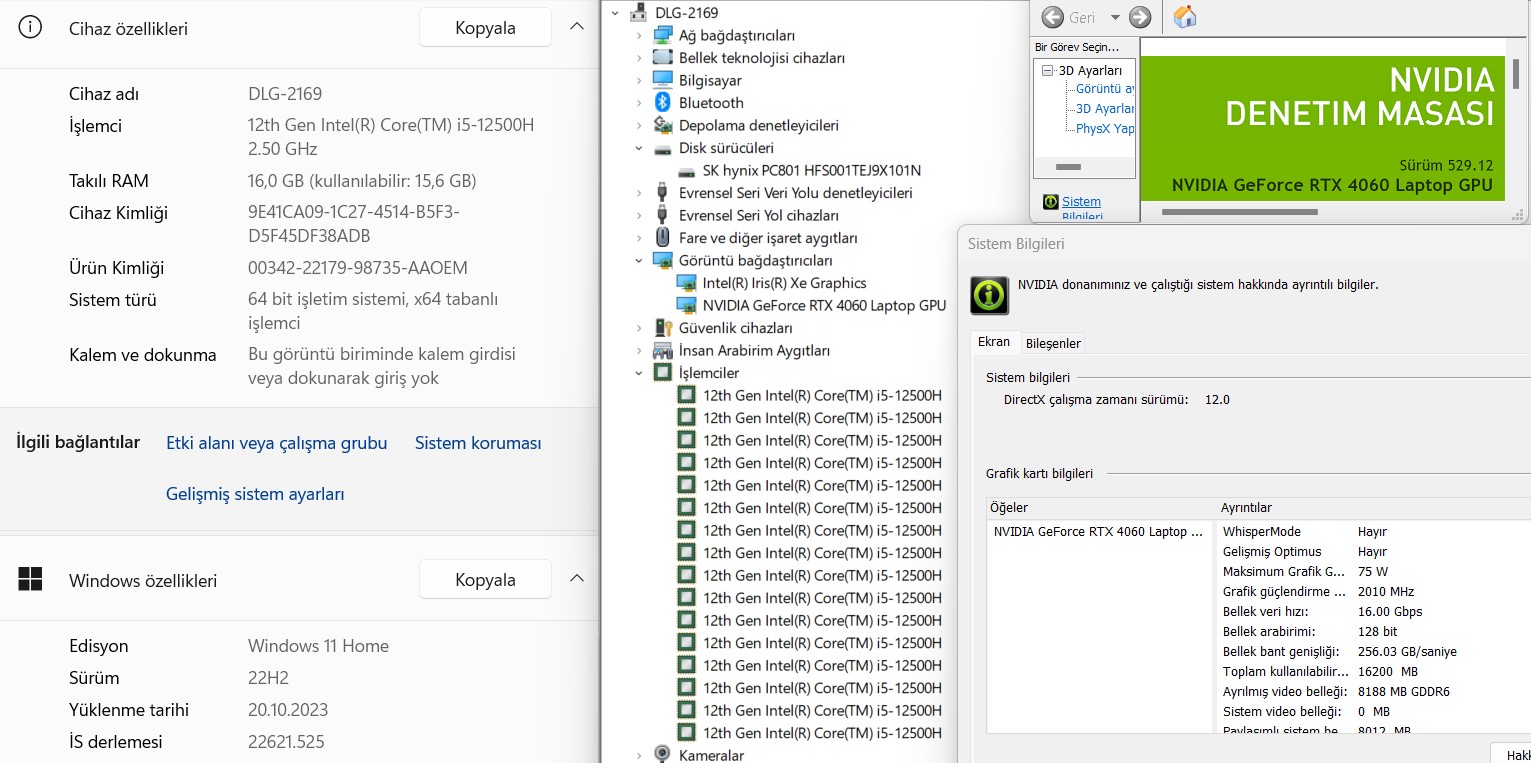
Task: Select the Bellek veri hızı 16.00 Gbps row
Action: pyautogui.click(x=1374, y=612)
